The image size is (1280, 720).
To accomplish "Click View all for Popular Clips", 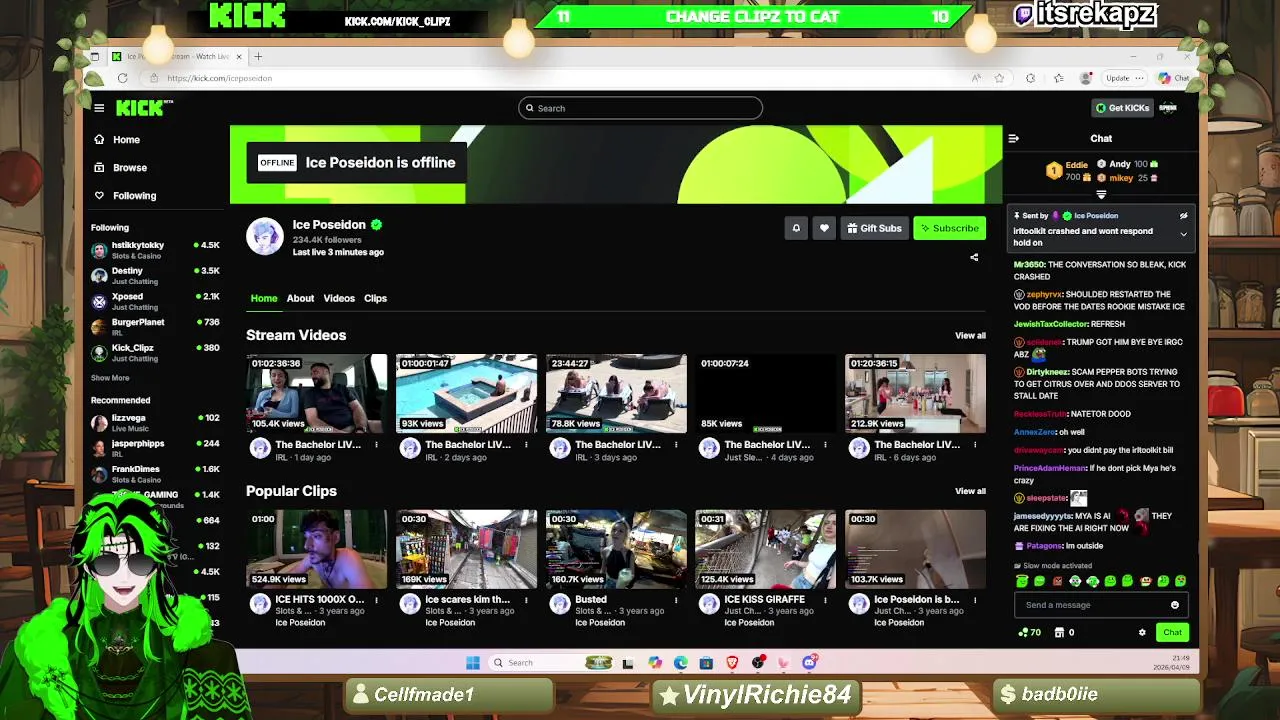I will coord(970,491).
